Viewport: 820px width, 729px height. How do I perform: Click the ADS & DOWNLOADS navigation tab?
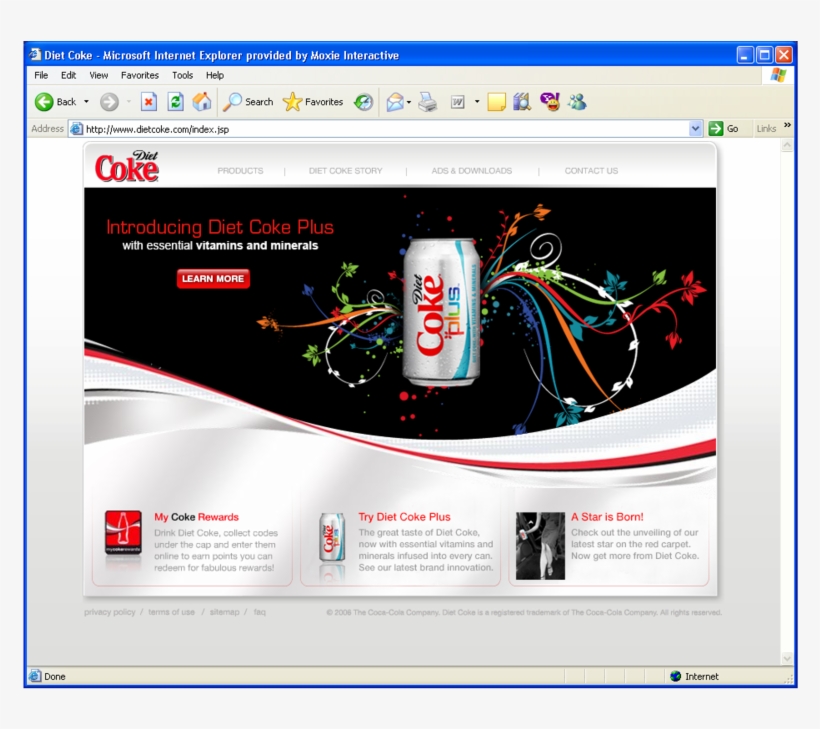(x=471, y=171)
